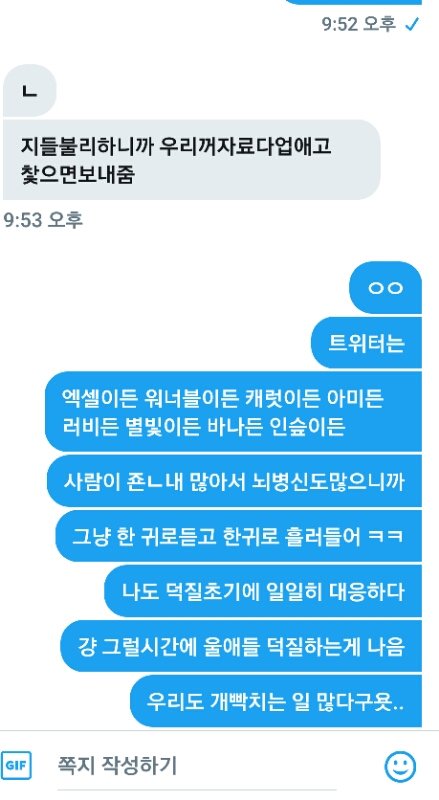The image size is (439, 800).
Task: Select the received message starting 지들불리하니까
Action: pyautogui.click(x=191, y=160)
